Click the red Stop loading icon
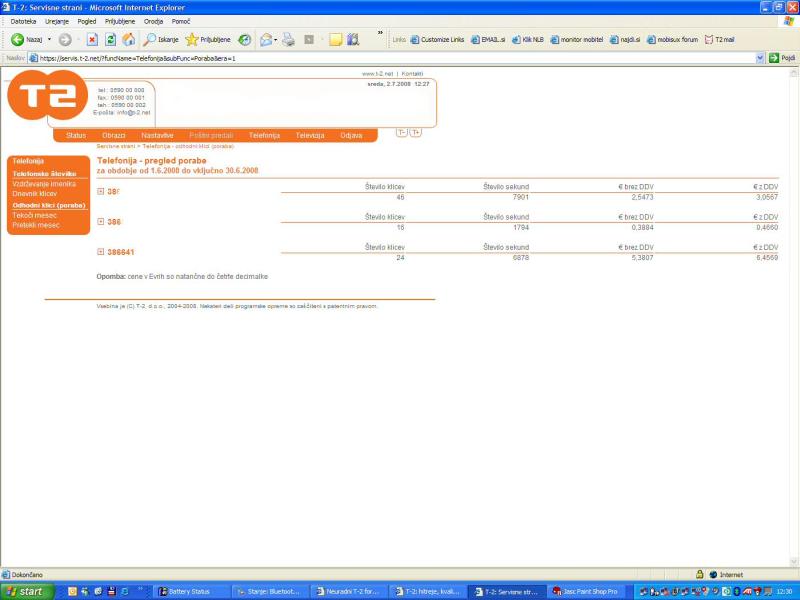The width and height of the screenshot is (800, 600). [92, 40]
